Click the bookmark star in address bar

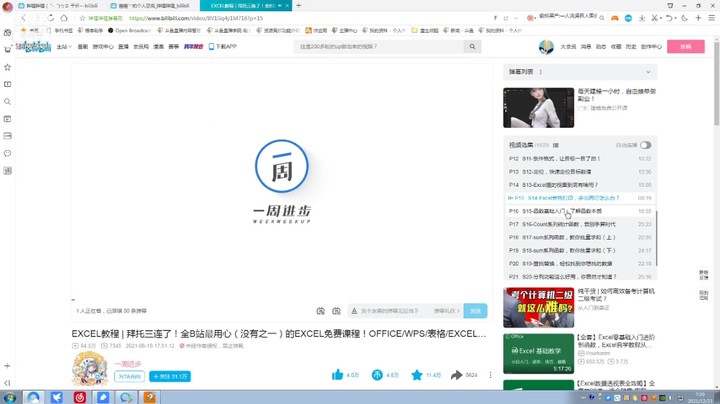click(x=83, y=18)
